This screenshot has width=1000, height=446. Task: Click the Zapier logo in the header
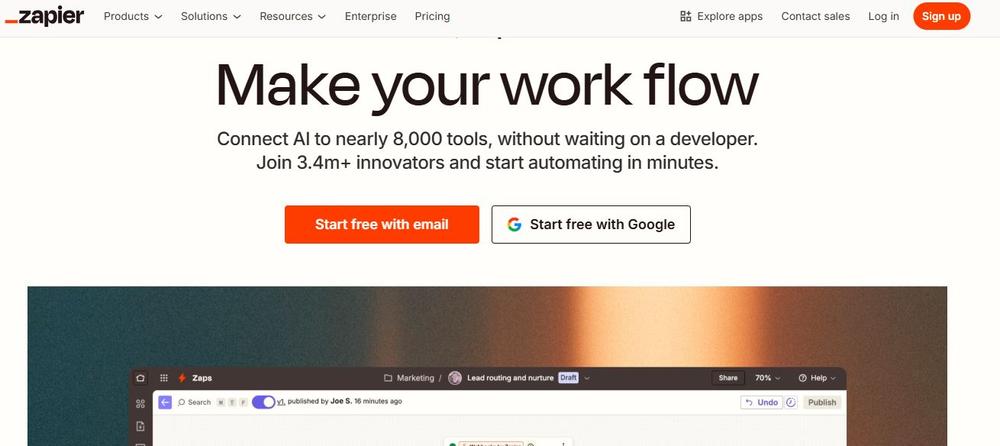pos(44,16)
